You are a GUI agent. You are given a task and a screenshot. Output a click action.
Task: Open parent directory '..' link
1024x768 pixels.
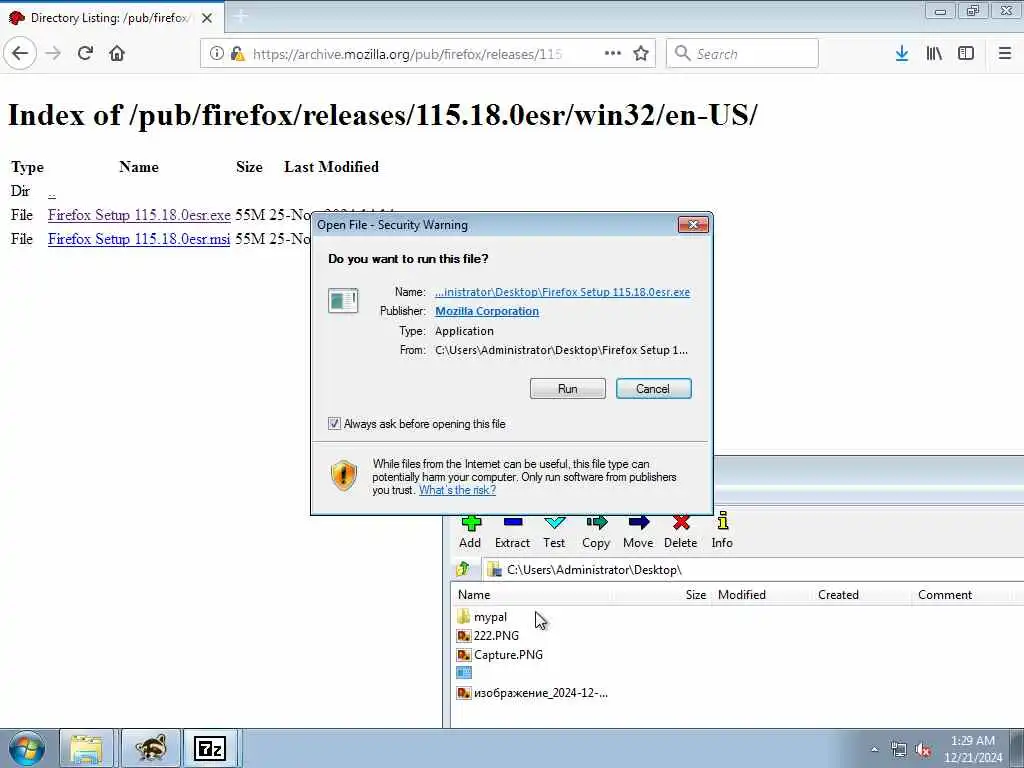coord(52,191)
